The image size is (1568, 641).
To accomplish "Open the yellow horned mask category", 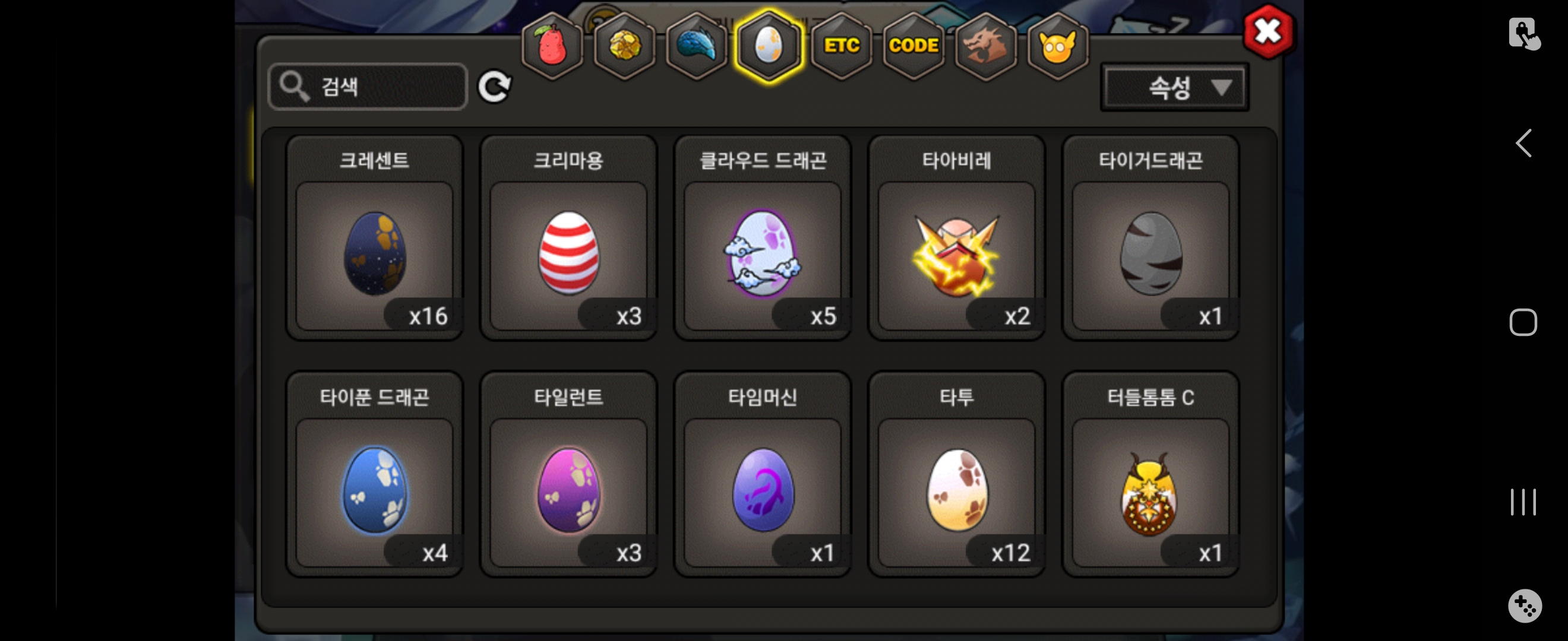I will pos(1057,46).
